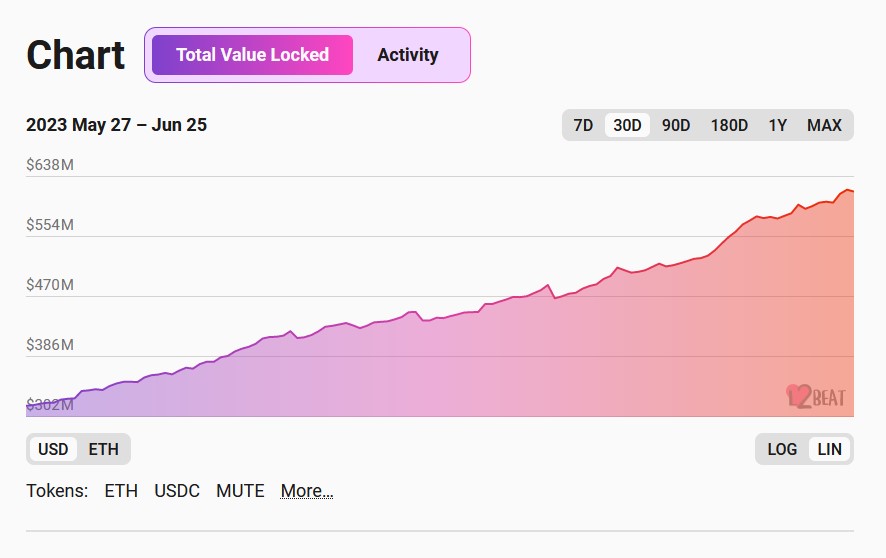Expand the More… tokens list
This screenshot has width=886, height=558.
click(306, 491)
